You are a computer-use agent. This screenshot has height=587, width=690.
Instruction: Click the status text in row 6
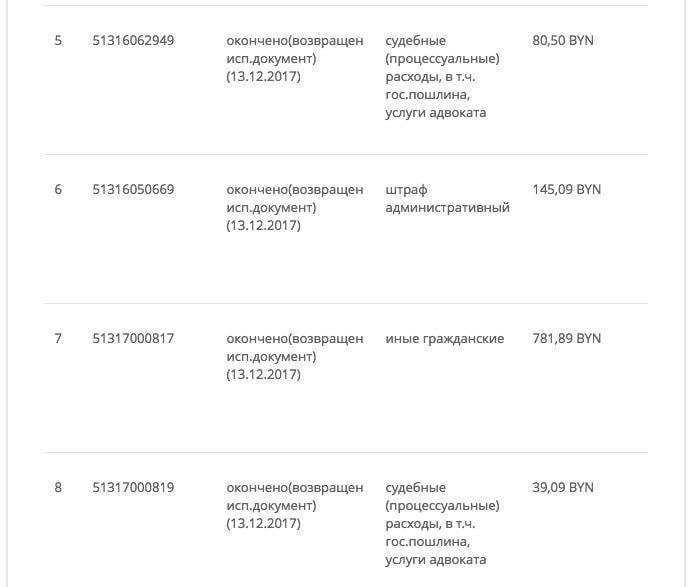click(294, 207)
